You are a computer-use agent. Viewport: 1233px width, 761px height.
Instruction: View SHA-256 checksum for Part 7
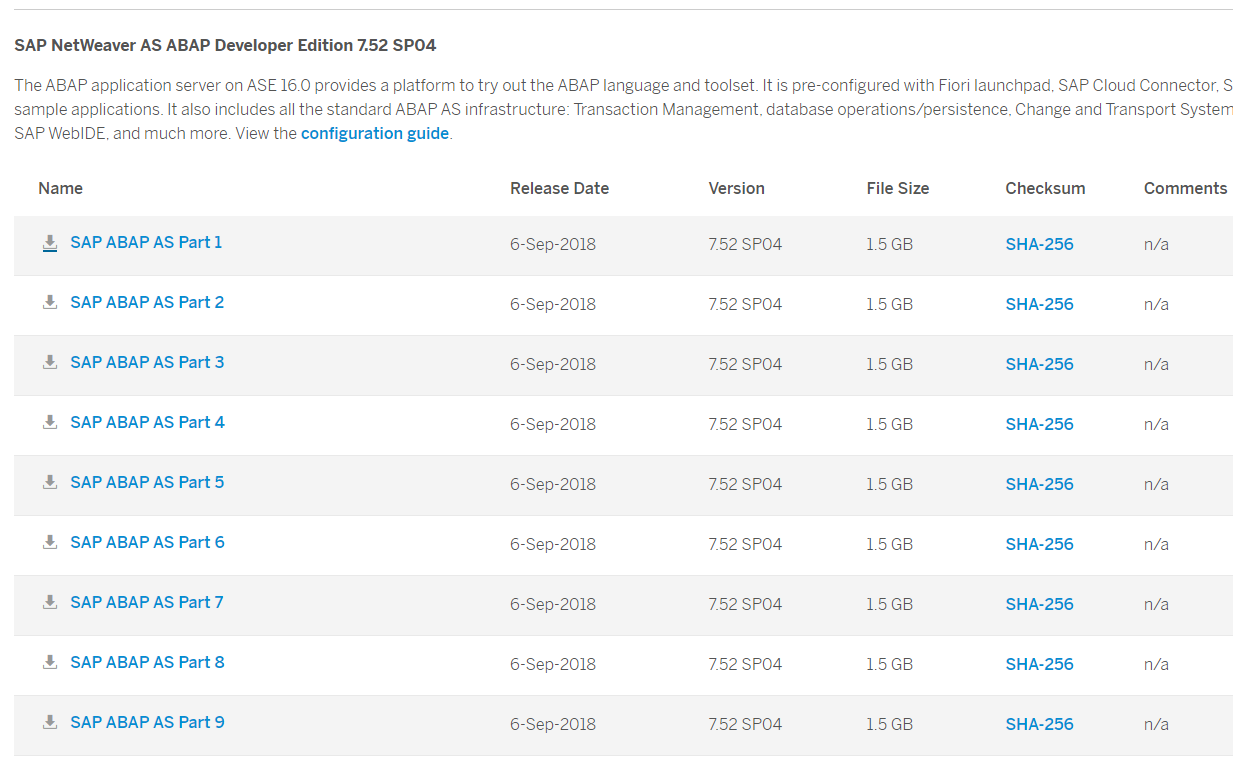(x=1039, y=604)
